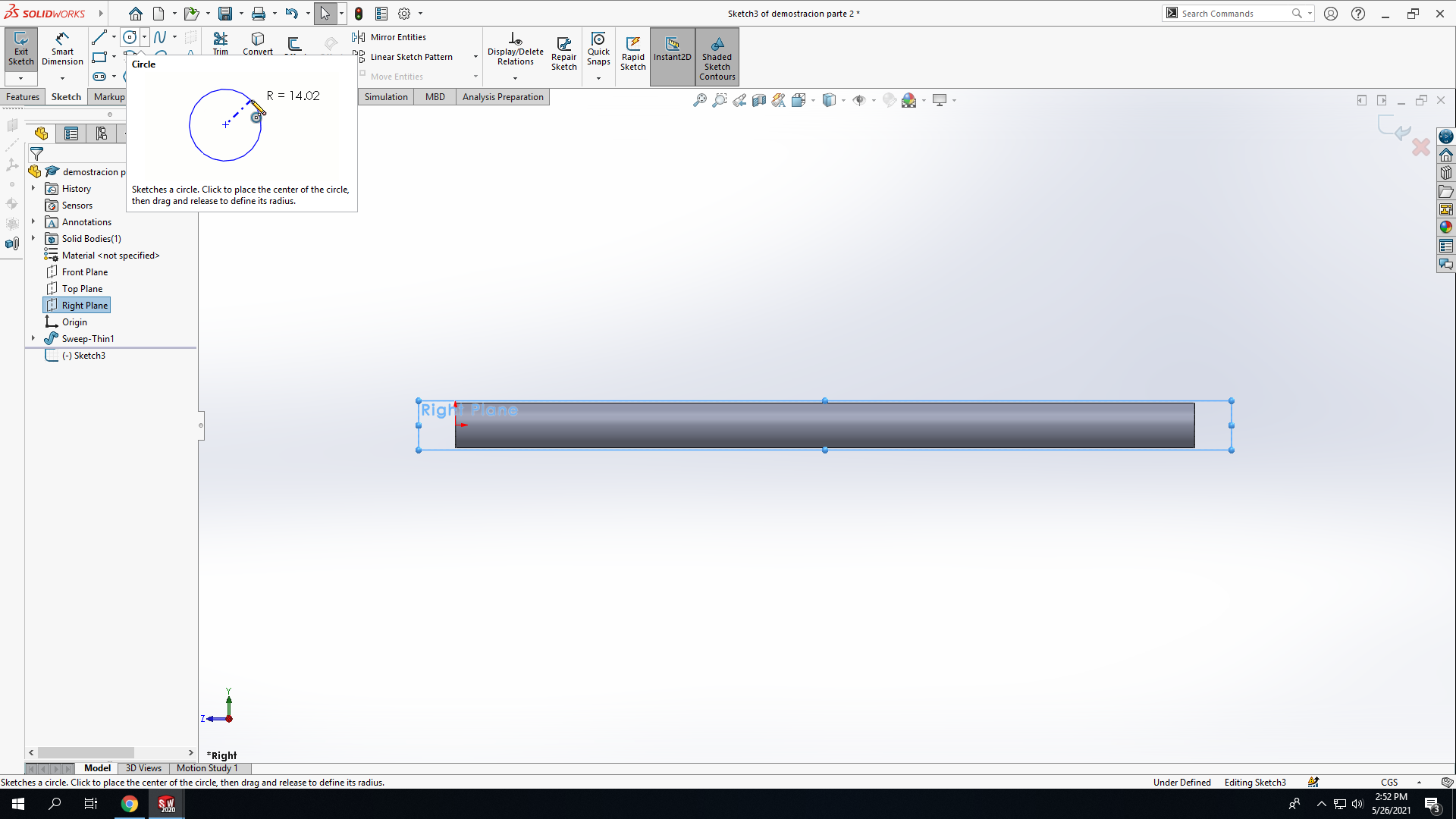Switch to the MBD tab

click(435, 97)
